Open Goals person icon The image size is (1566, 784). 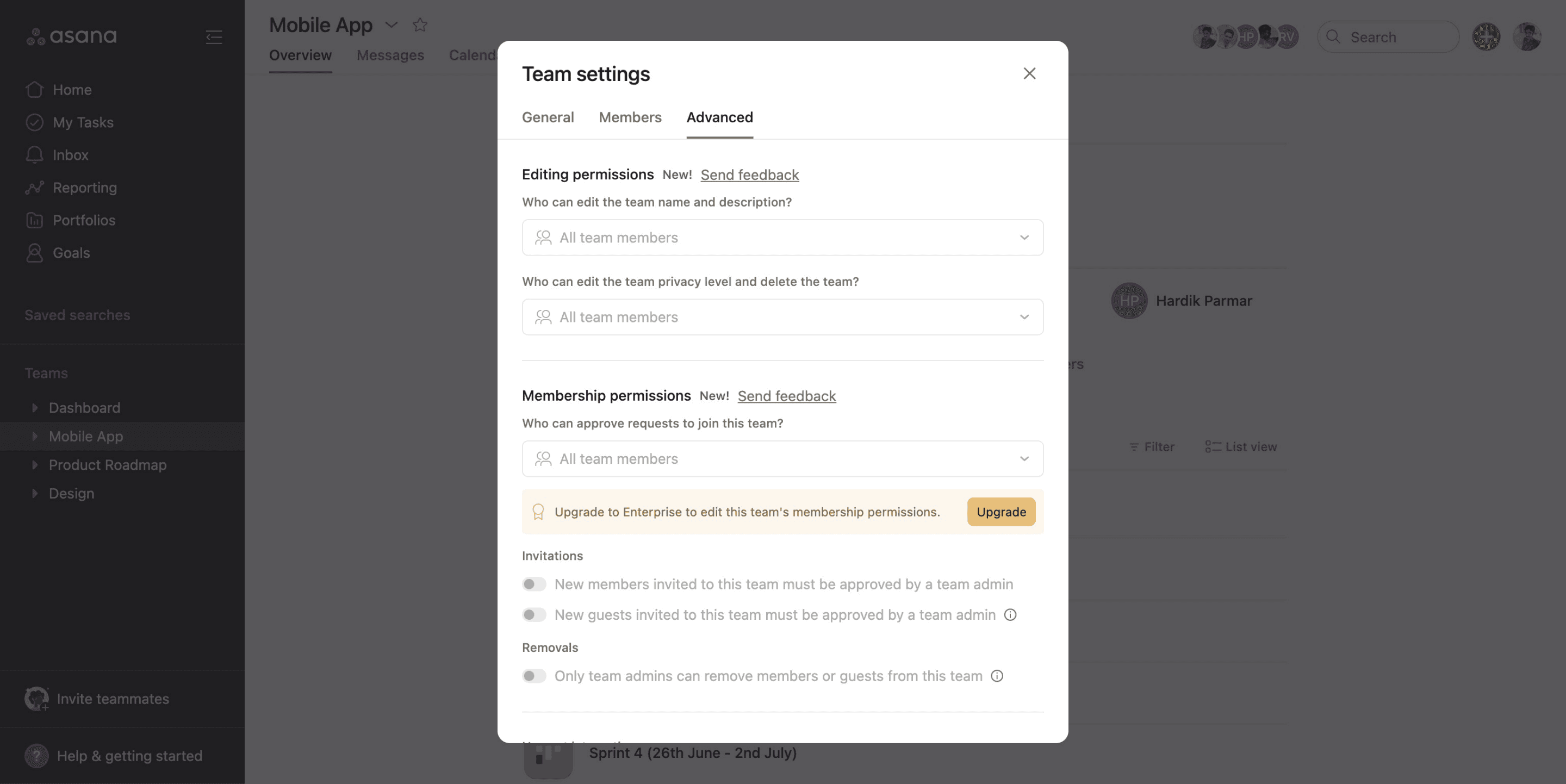click(35, 253)
